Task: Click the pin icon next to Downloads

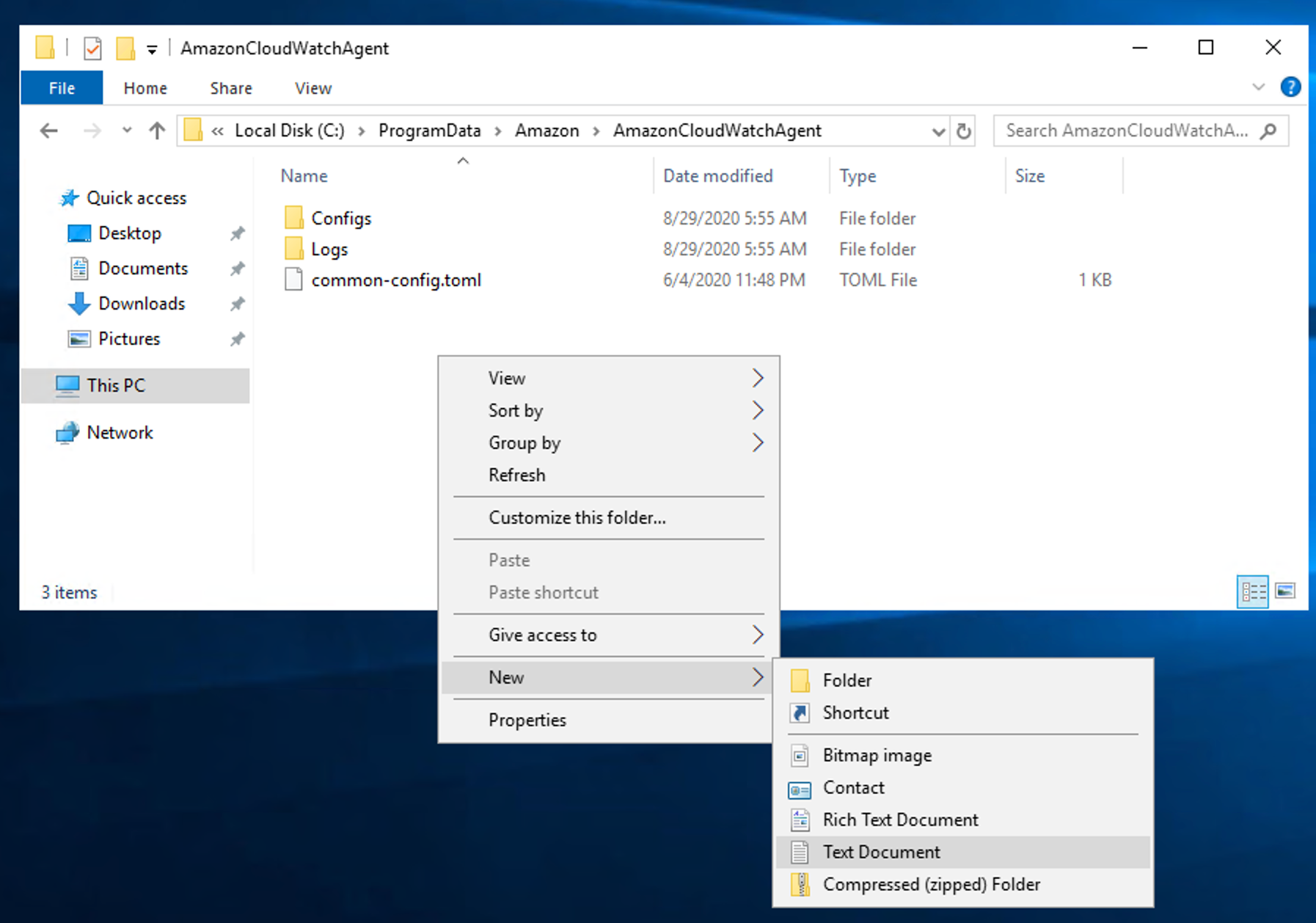Action: coord(237,304)
